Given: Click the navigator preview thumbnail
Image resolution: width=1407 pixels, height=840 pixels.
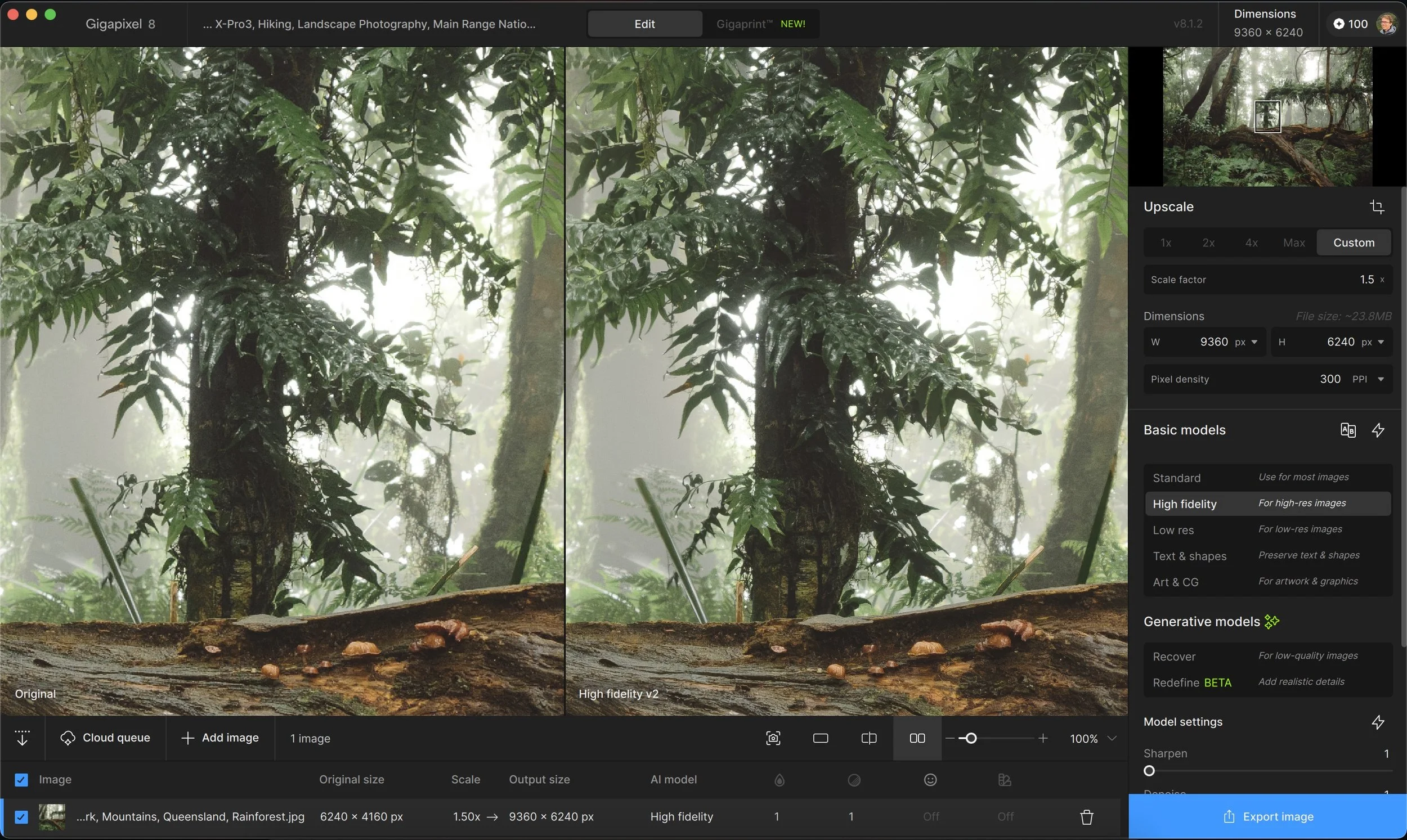Looking at the screenshot, I should point(1269,116).
